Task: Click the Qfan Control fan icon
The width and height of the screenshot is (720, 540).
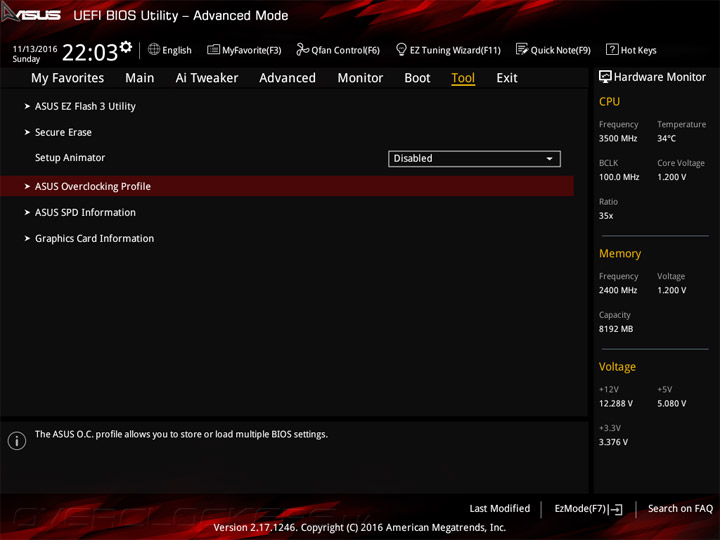Action: tap(302, 49)
